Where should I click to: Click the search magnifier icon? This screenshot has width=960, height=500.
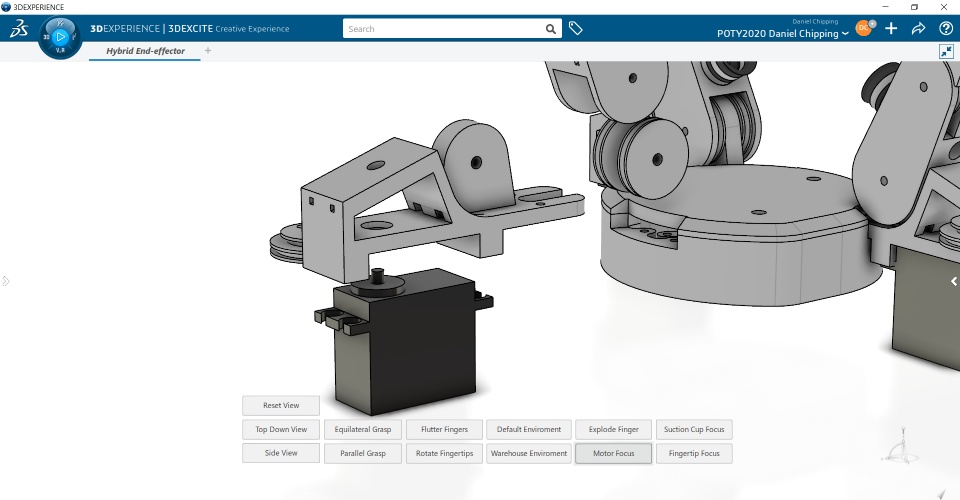550,29
